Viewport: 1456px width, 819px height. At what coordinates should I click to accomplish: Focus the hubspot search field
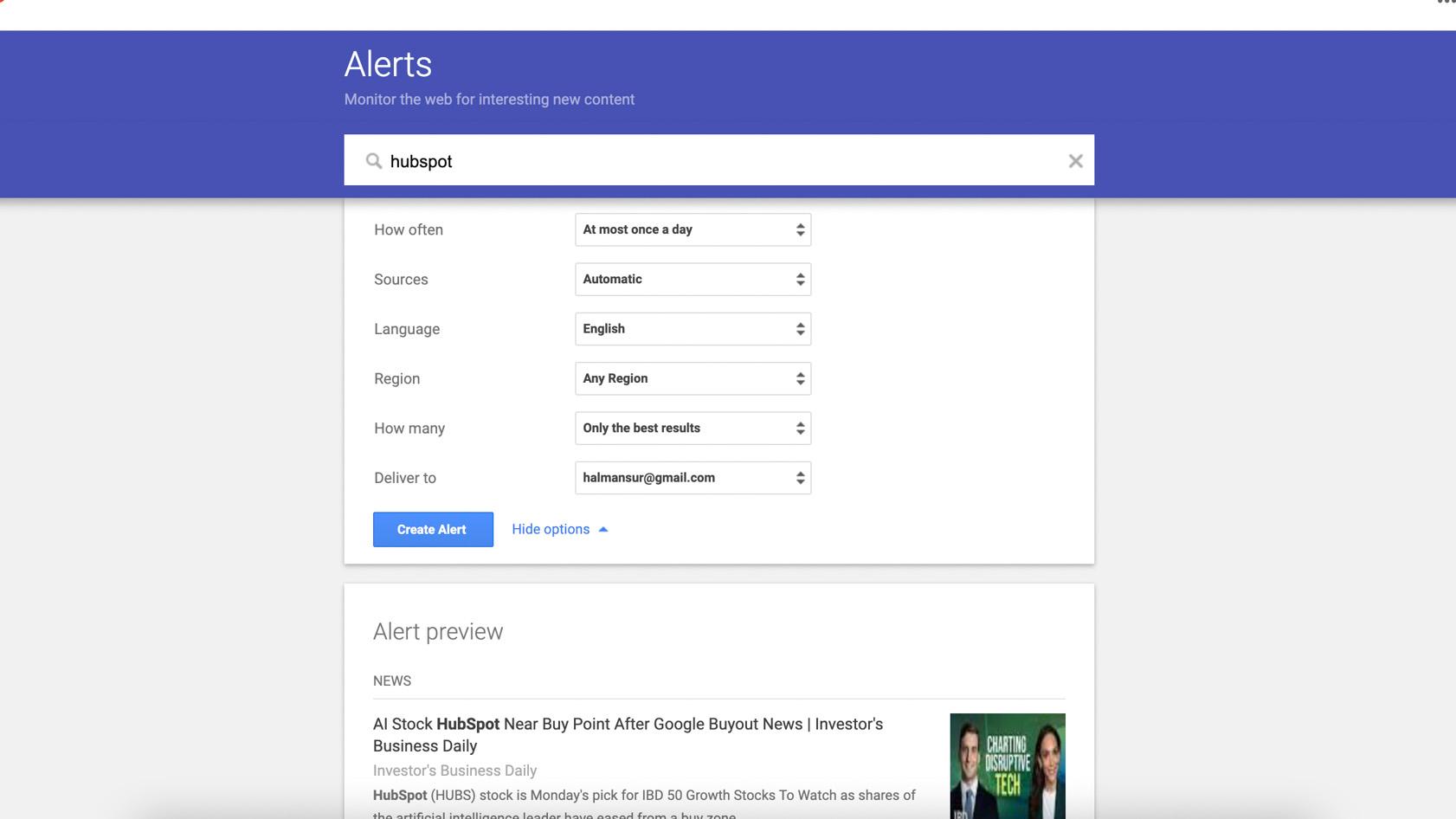point(718,161)
